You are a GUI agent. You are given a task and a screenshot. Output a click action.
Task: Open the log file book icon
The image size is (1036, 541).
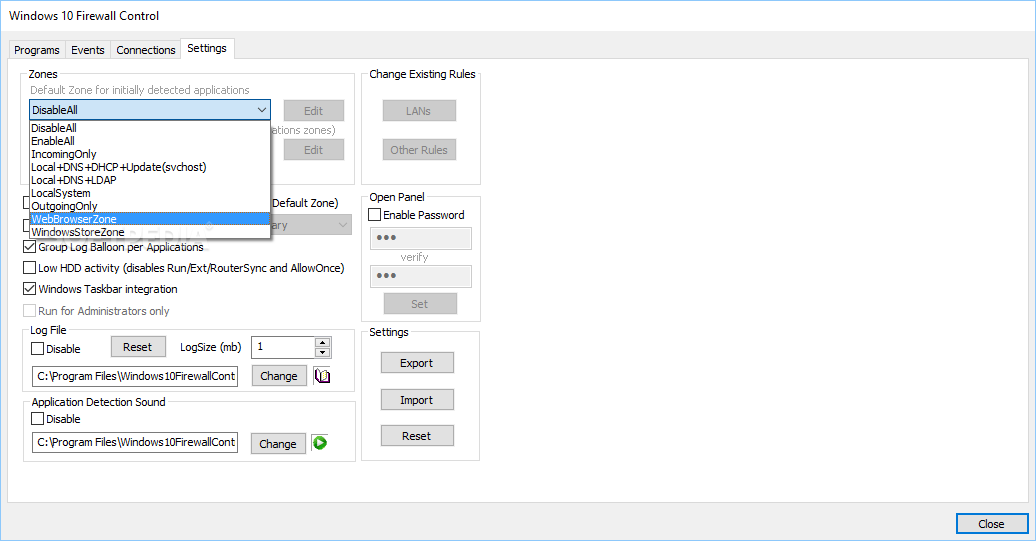click(x=322, y=376)
